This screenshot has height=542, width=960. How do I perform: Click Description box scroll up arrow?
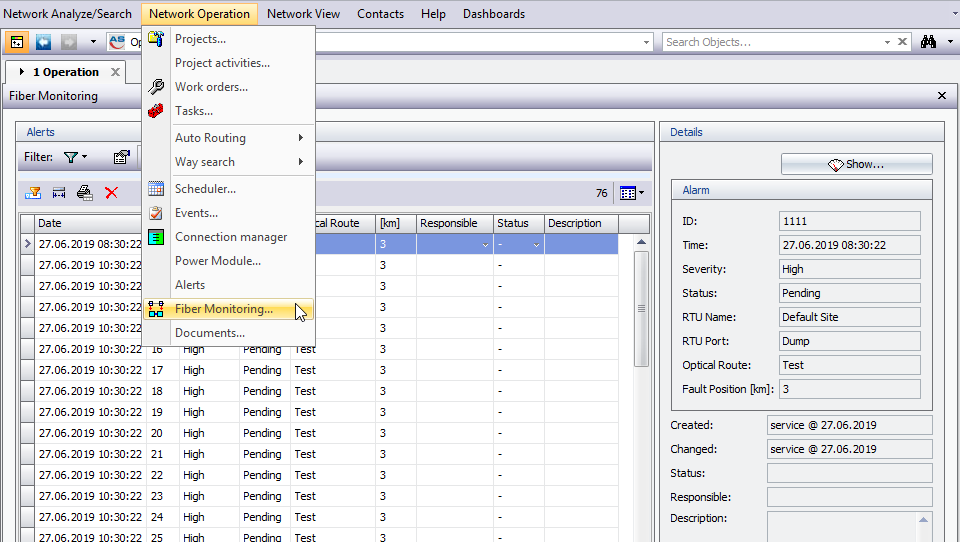(x=923, y=519)
